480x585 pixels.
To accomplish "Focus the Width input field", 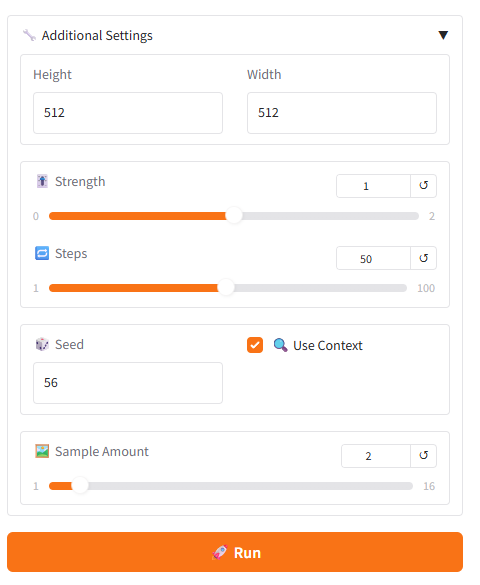I will pos(342,113).
